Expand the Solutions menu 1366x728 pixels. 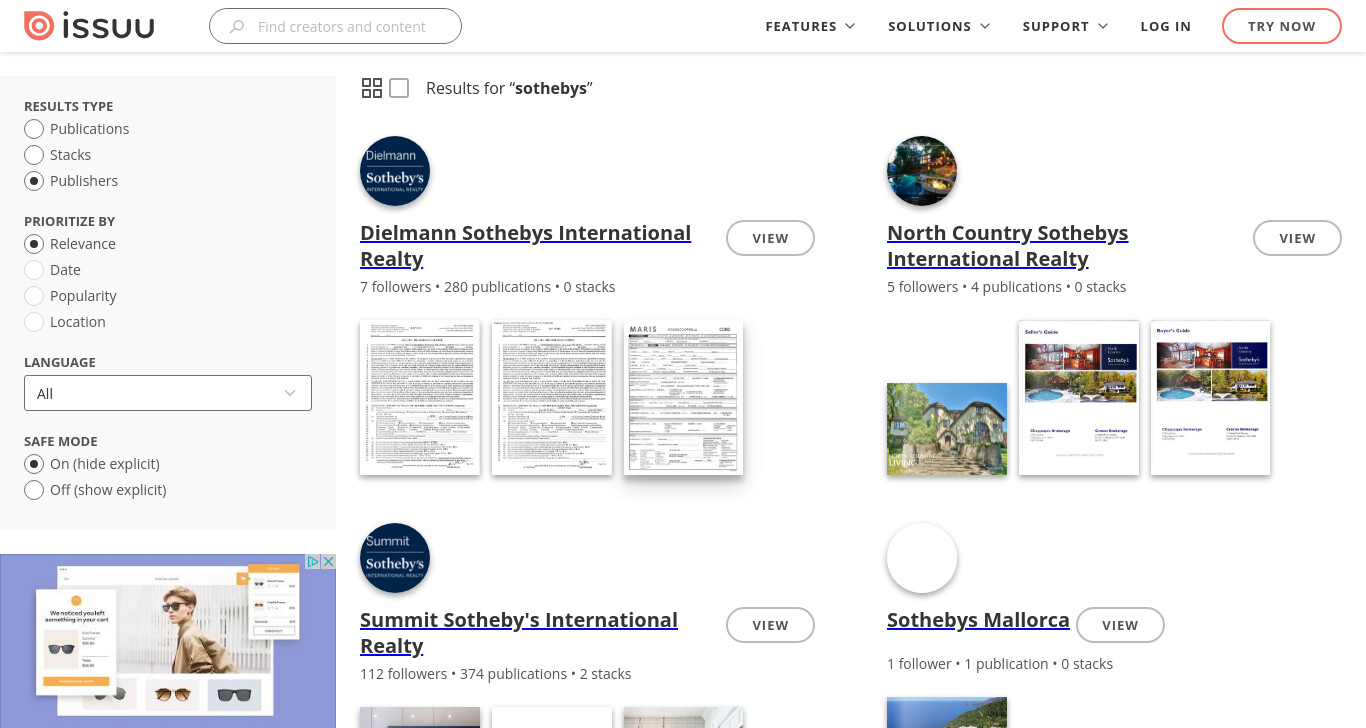[939, 27]
